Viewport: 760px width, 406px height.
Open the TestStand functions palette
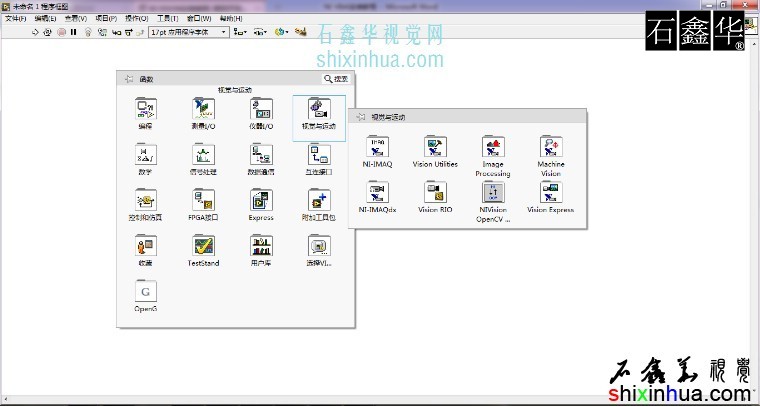(203, 247)
